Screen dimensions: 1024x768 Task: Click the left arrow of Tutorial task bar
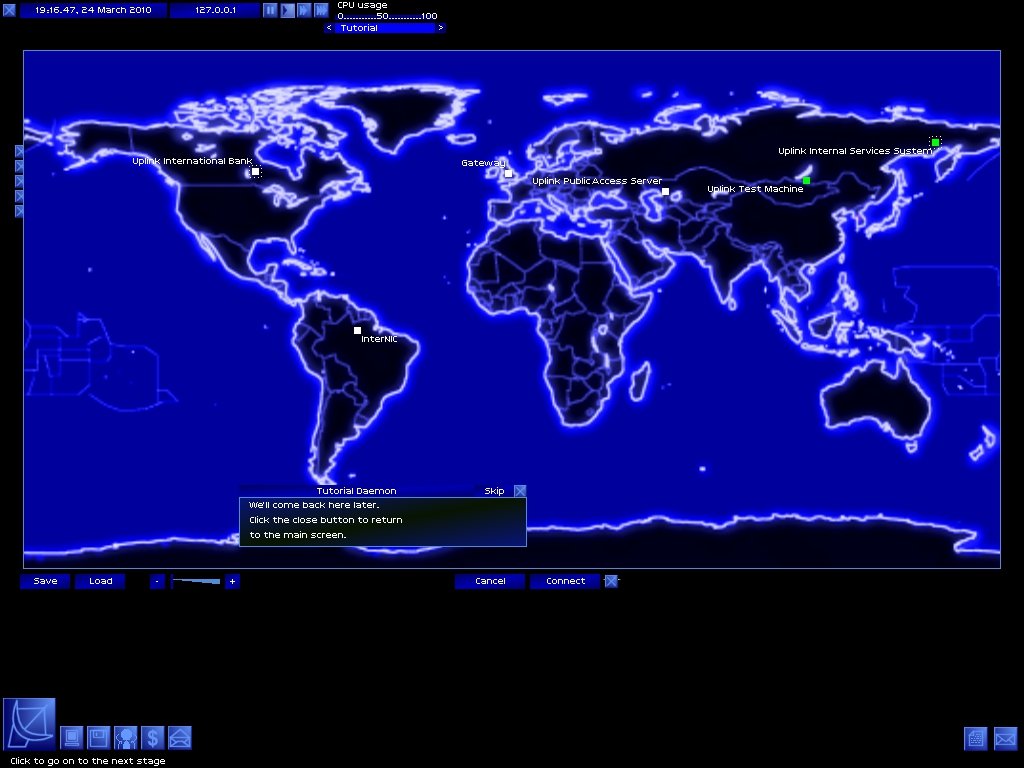tap(328, 28)
